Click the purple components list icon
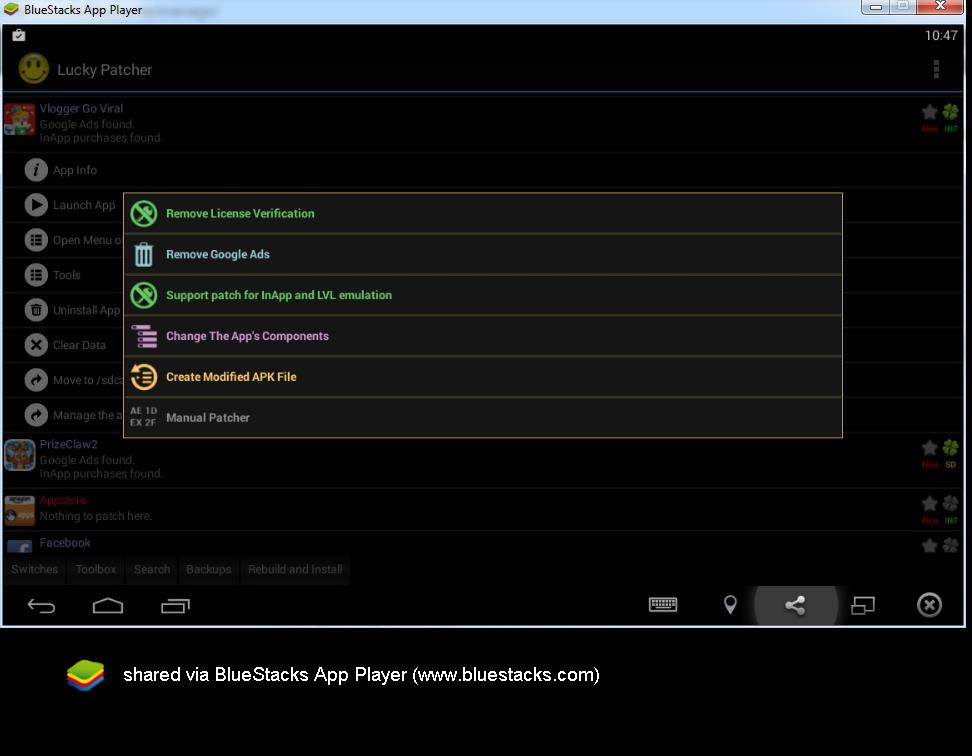This screenshot has width=972, height=756. 144,336
